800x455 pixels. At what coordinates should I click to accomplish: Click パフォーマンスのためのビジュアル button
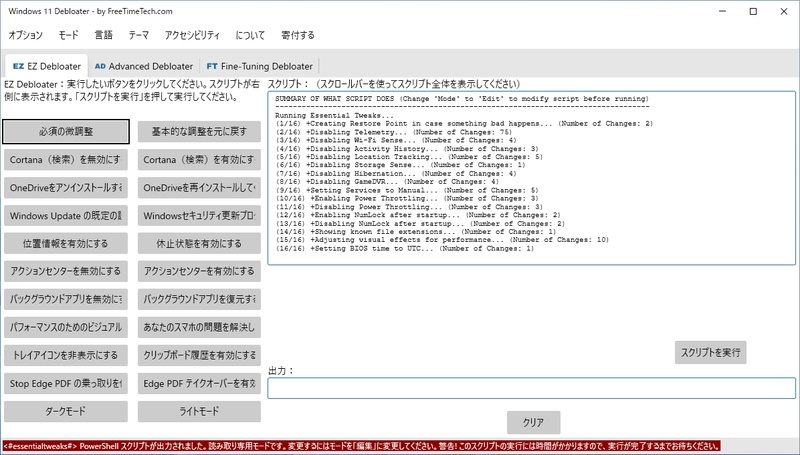66,327
